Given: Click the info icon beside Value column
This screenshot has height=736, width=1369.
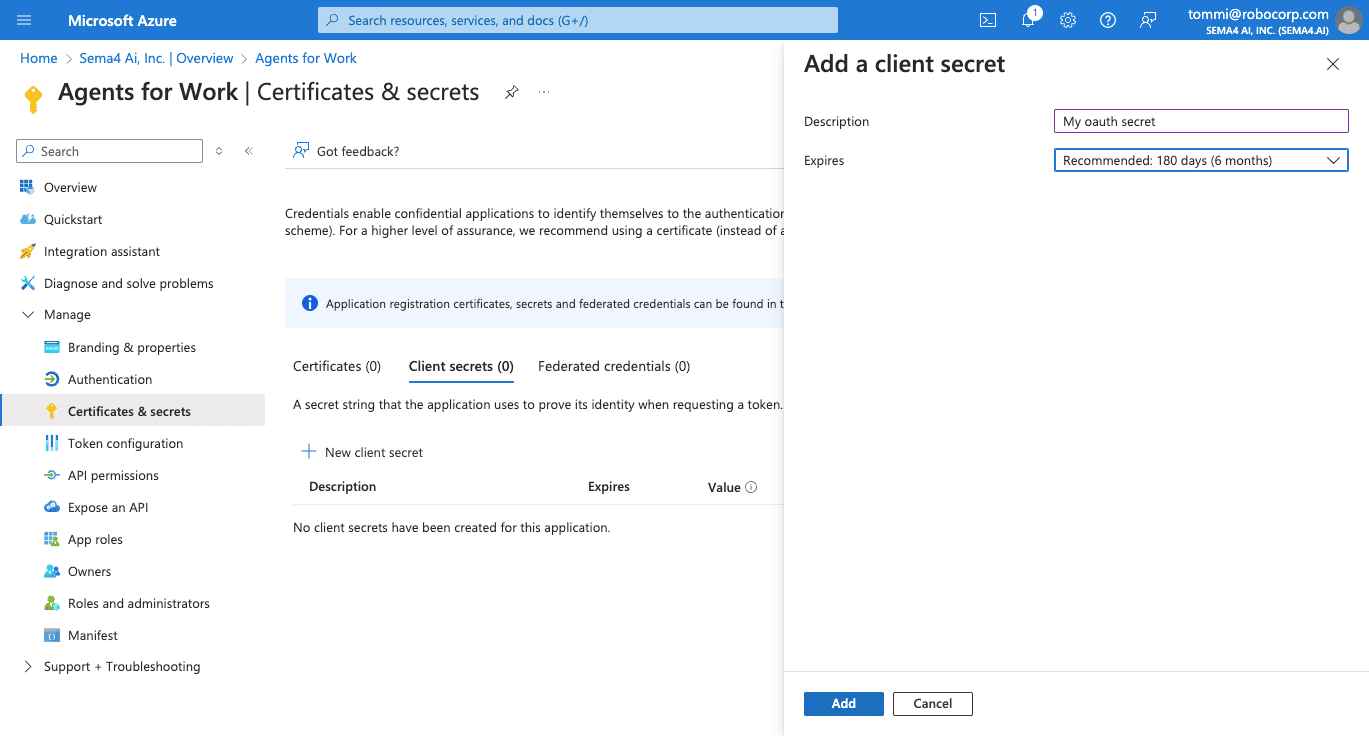Looking at the screenshot, I should point(751,488).
